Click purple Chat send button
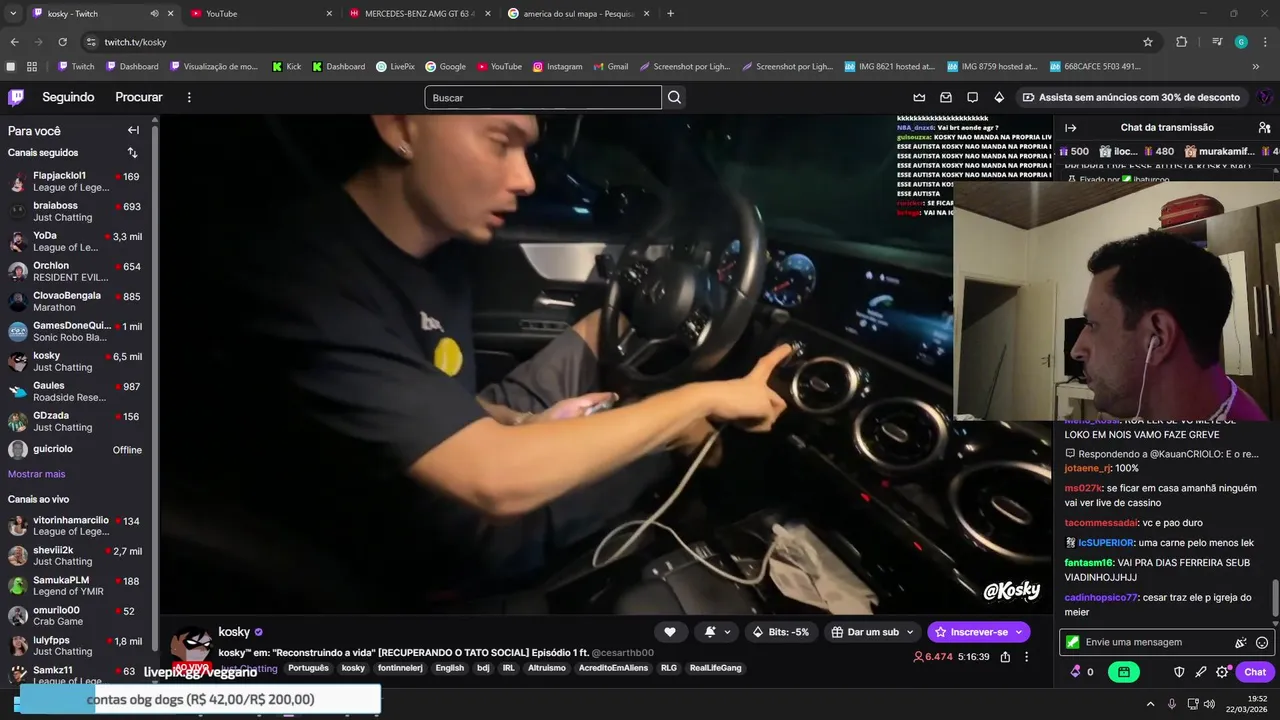Viewport: 1280px width, 720px height. (x=1255, y=672)
